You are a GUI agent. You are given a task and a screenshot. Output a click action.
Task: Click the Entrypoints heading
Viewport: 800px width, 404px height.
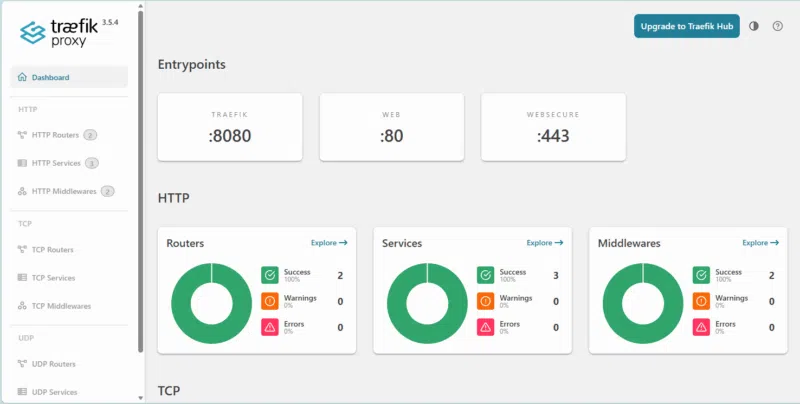192,65
